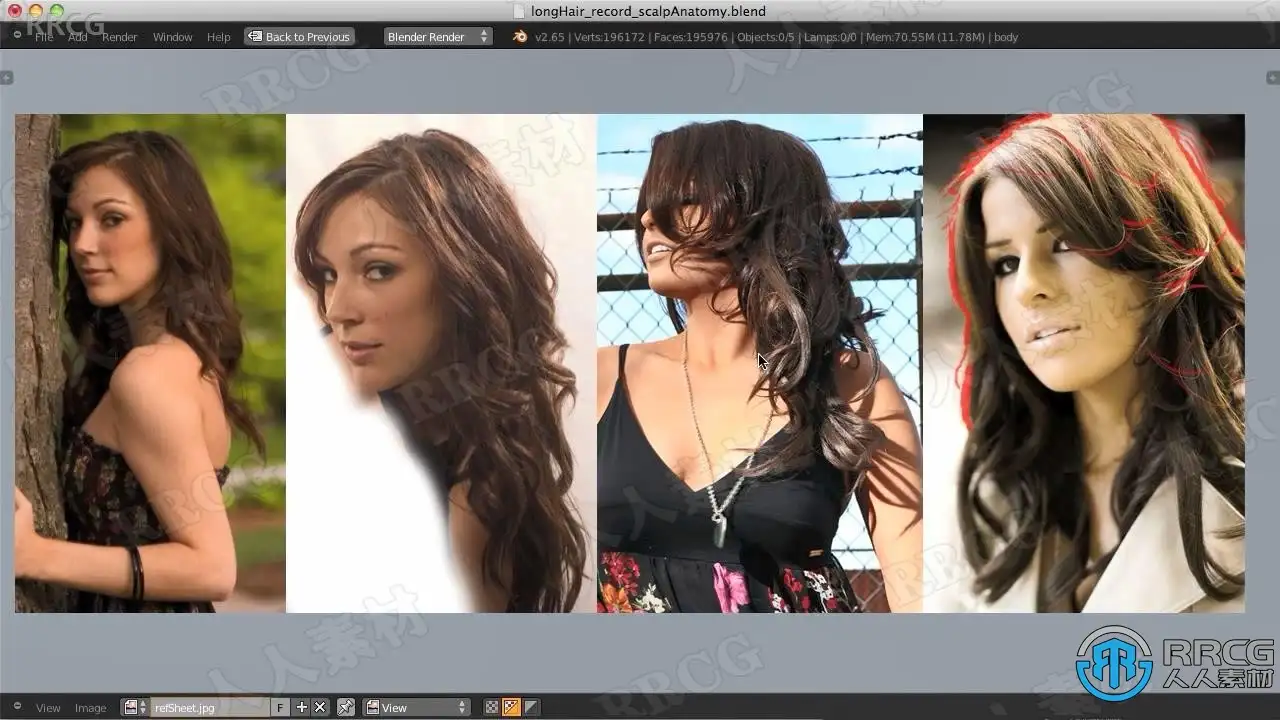Open the image editor Image menu
The height and width of the screenshot is (720, 1280).
(90, 708)
